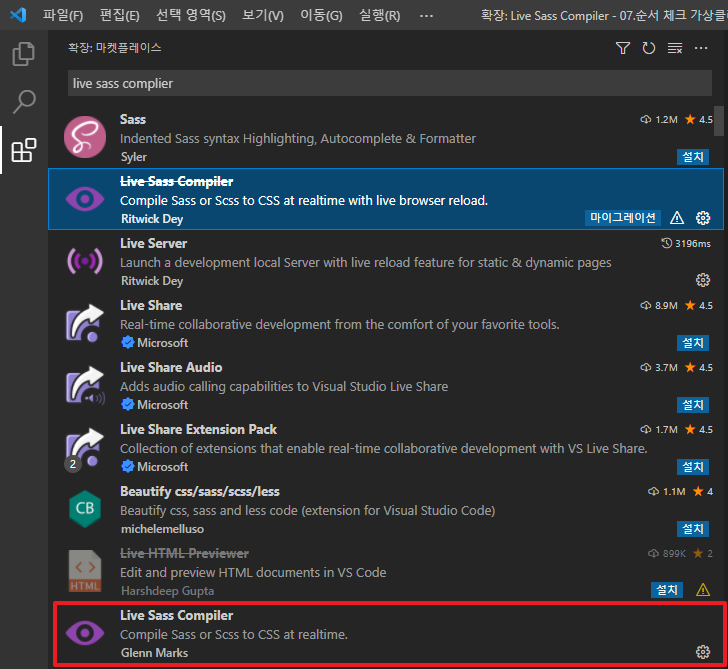The width and height of the screenshot is (728, 669).
Task: Clear extension search results icon
Action: point(675,48)
